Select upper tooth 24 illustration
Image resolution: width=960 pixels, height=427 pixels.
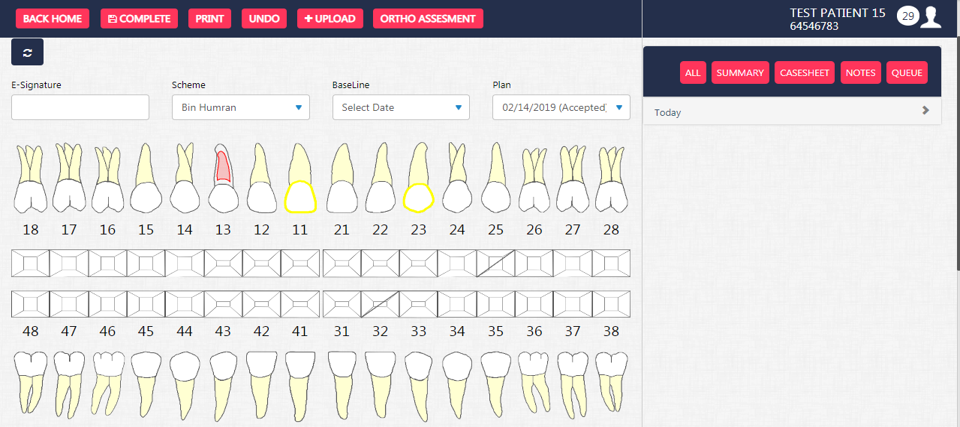point(457,178)
